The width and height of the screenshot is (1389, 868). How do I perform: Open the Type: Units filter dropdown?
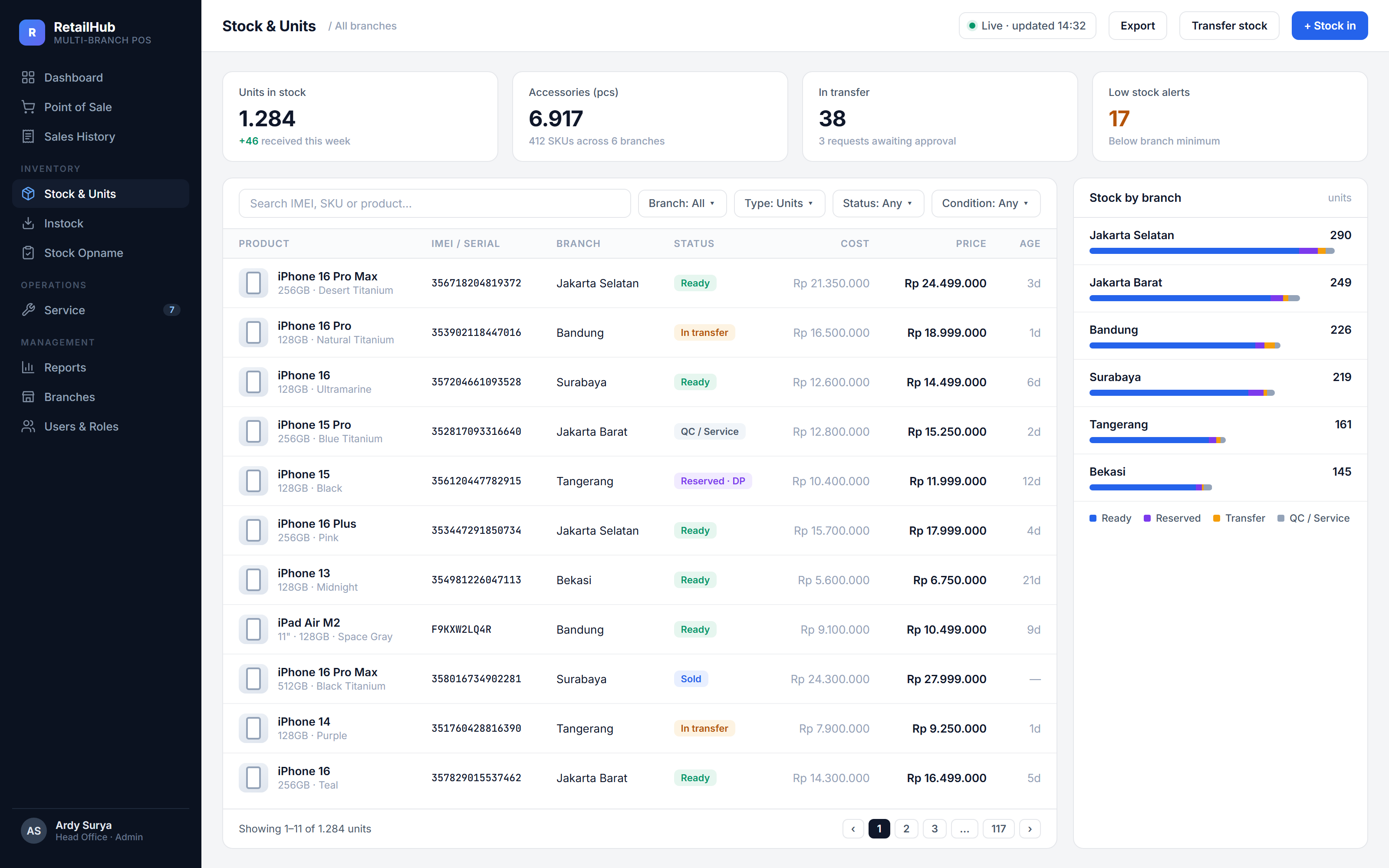[x=779, y=203]
